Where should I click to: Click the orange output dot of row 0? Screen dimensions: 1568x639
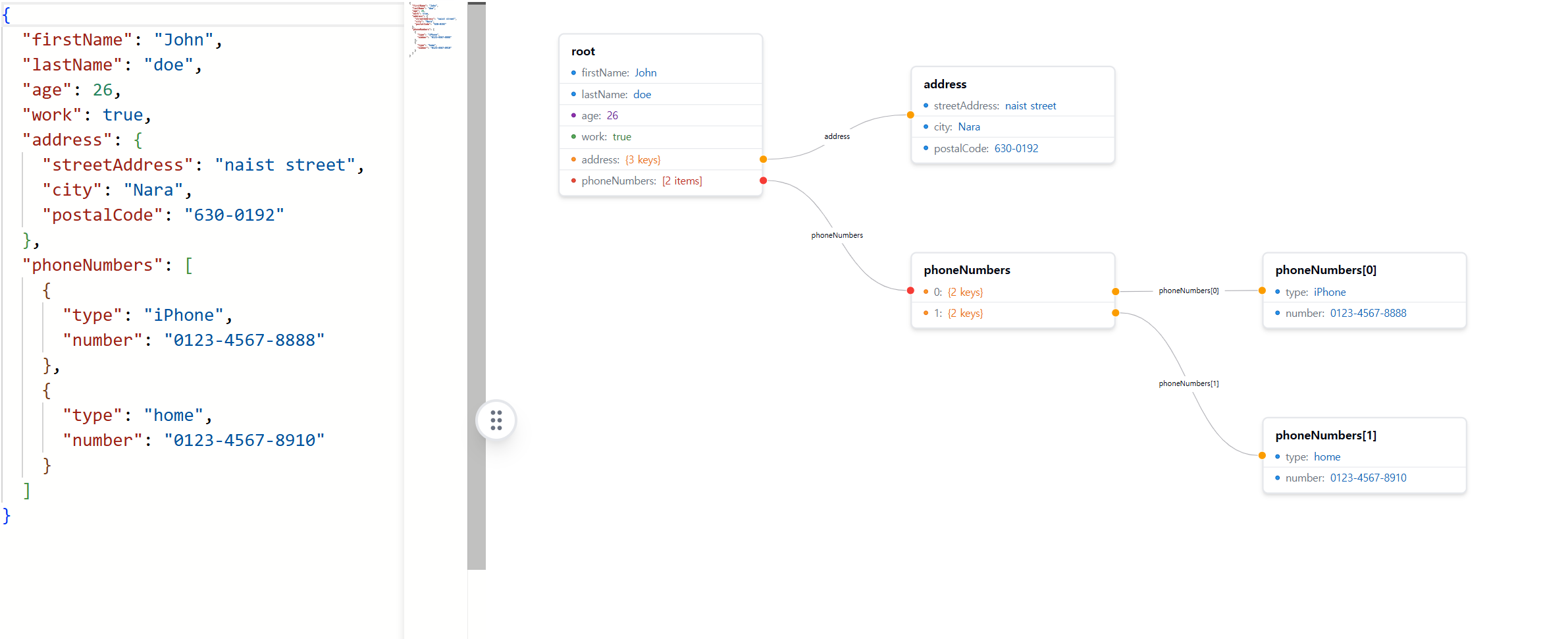coord(1115,292)
